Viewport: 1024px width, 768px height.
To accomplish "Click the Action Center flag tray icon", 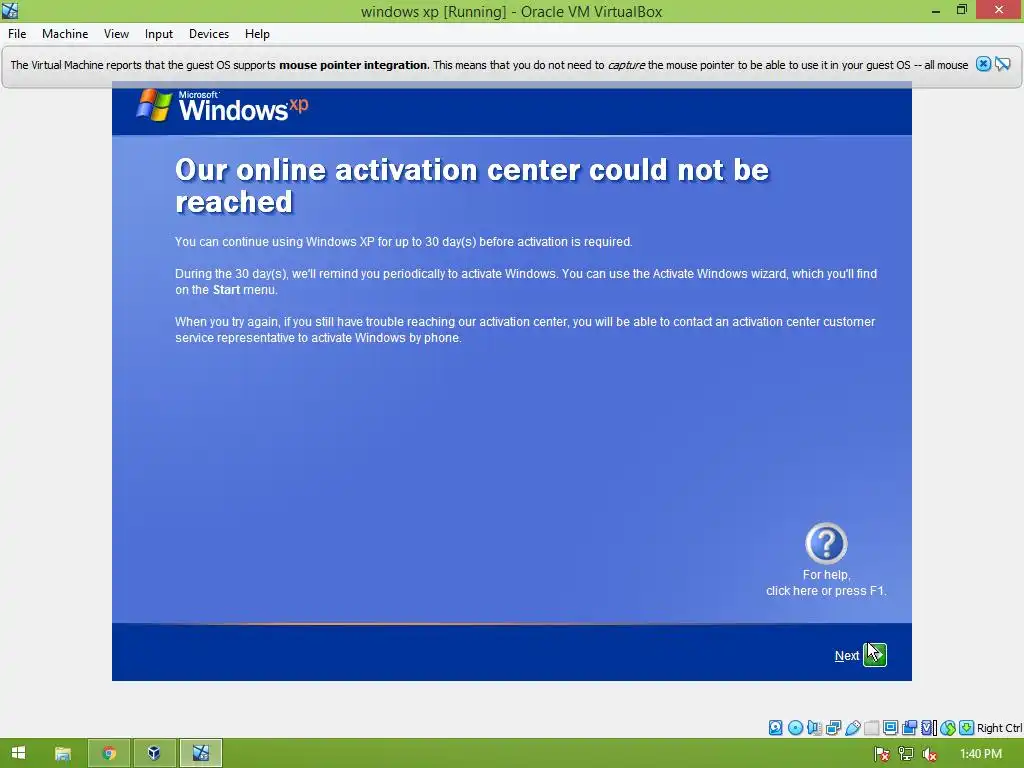I will [882, 754].
